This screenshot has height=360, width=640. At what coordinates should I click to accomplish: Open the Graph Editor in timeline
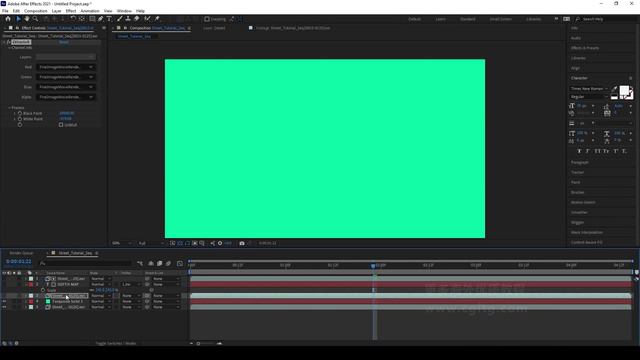click(x=180, y=264)
